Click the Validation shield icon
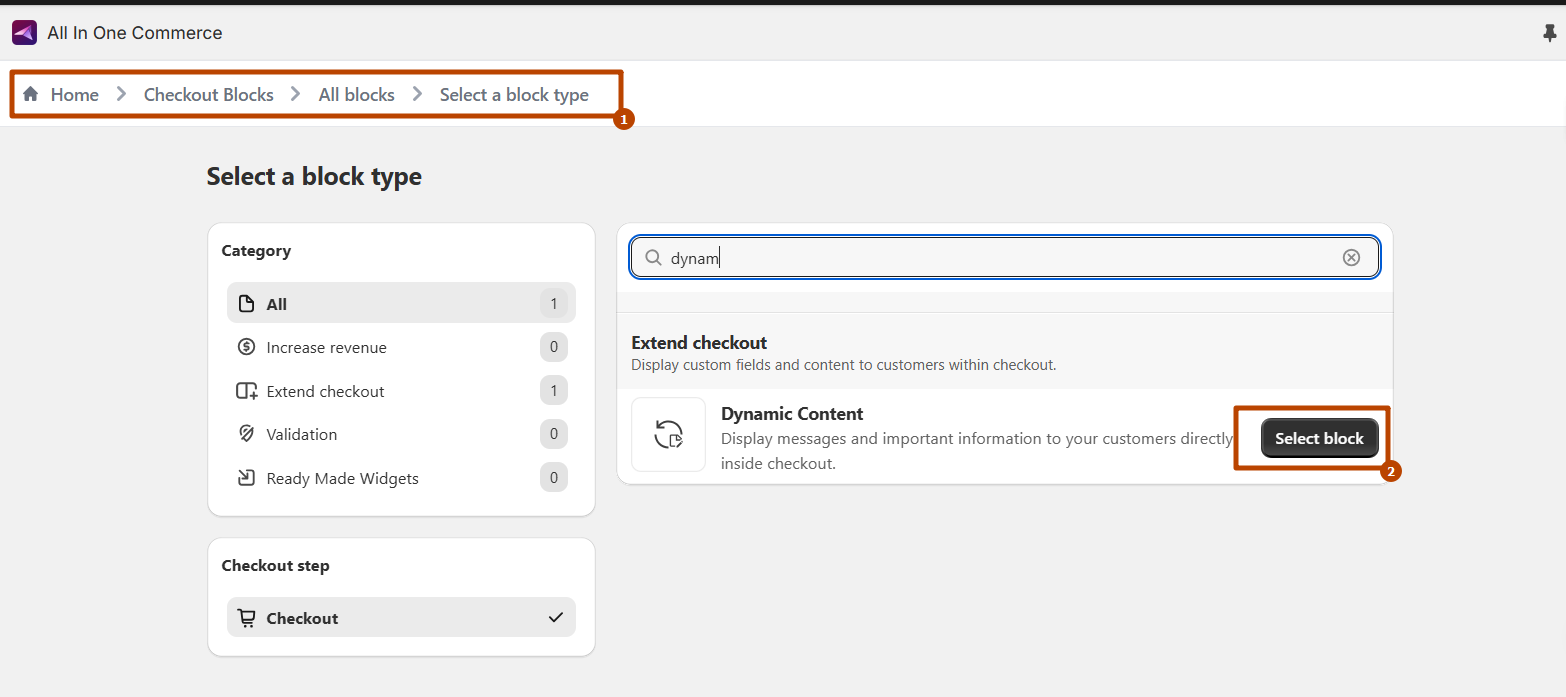 click(x=246, y=434)
